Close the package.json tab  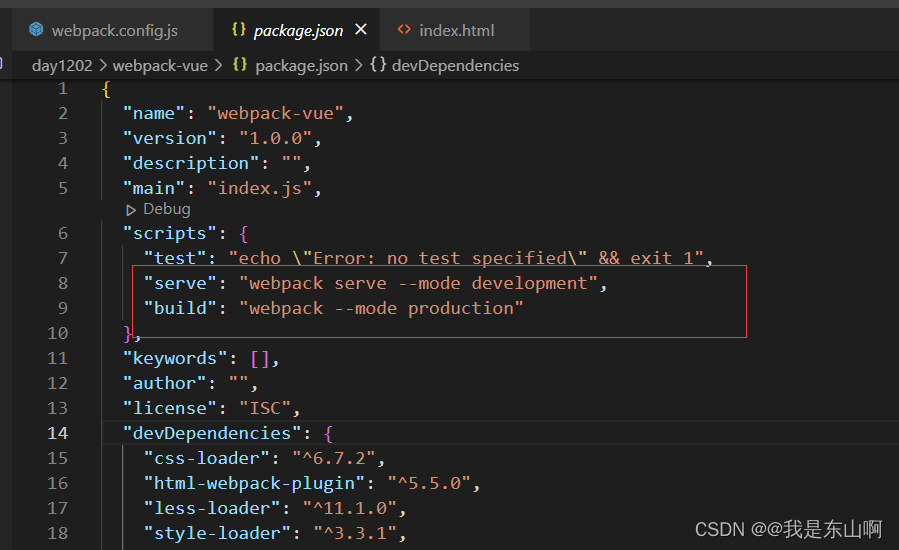click(x=361, y=29)
